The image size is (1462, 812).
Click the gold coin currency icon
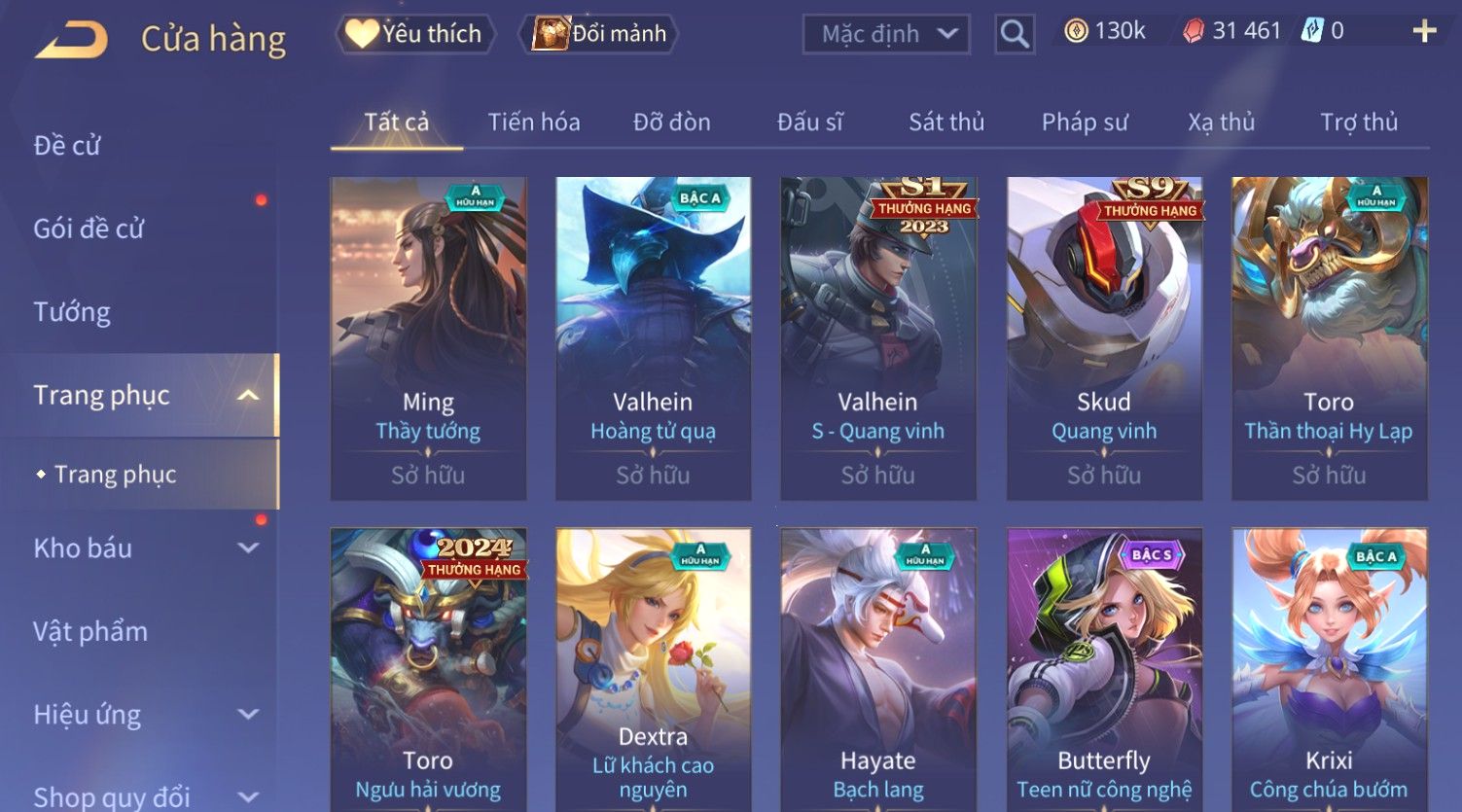tap(1076, 31)
